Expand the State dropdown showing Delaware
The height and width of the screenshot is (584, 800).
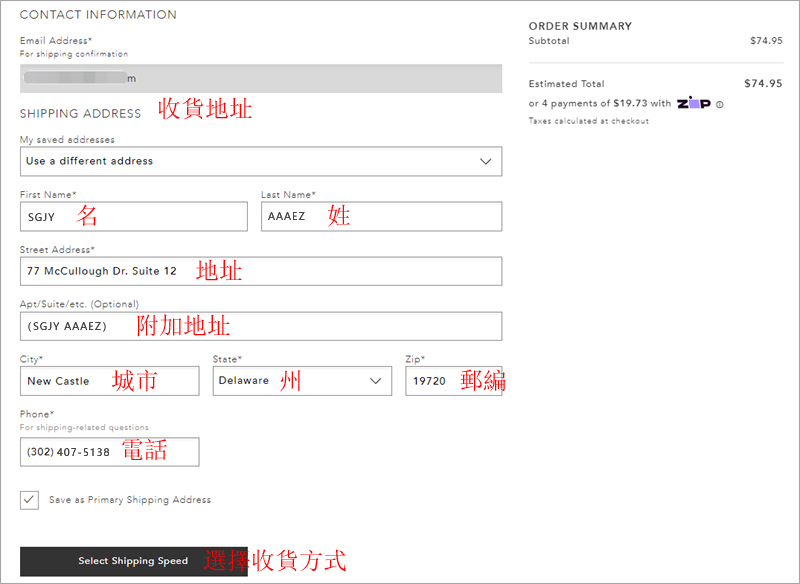(x=302, y=380)
